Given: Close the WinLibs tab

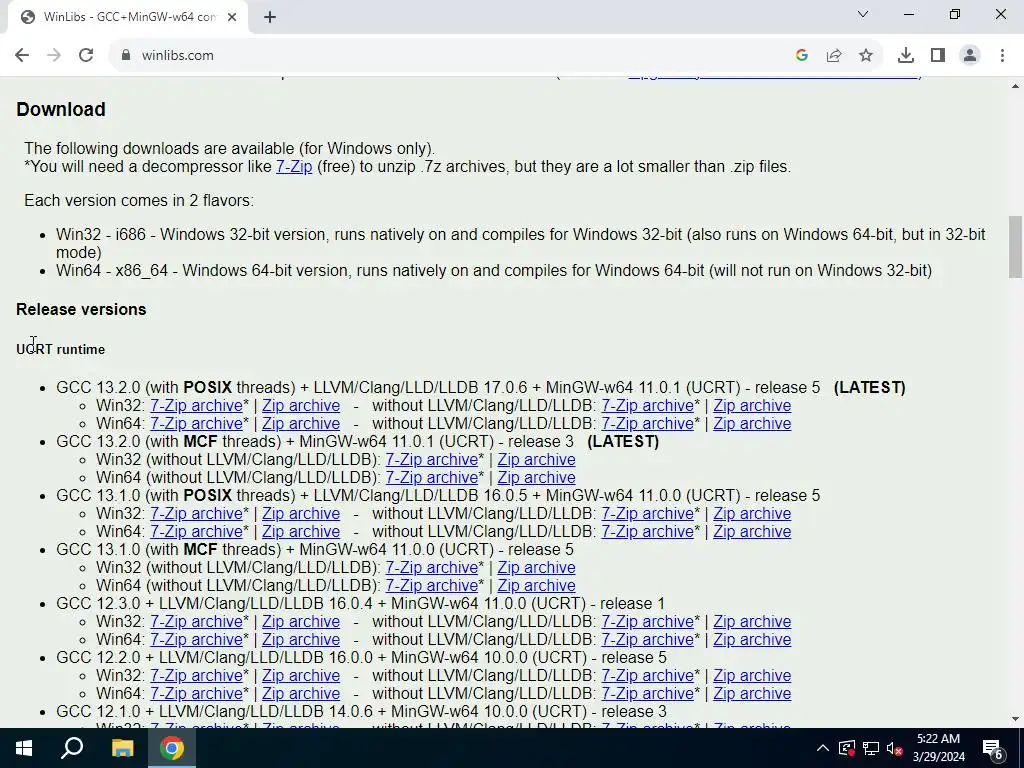Looking at the screenshot, I should pyautogui.click(x=232, y=17).
